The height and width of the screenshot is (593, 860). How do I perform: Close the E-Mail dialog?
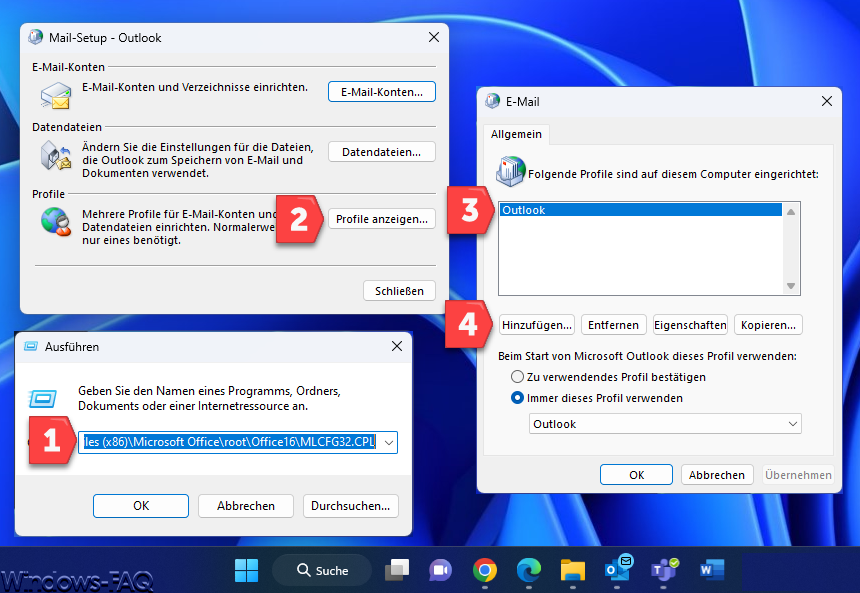pyautogui.click(x=827, y=101)
